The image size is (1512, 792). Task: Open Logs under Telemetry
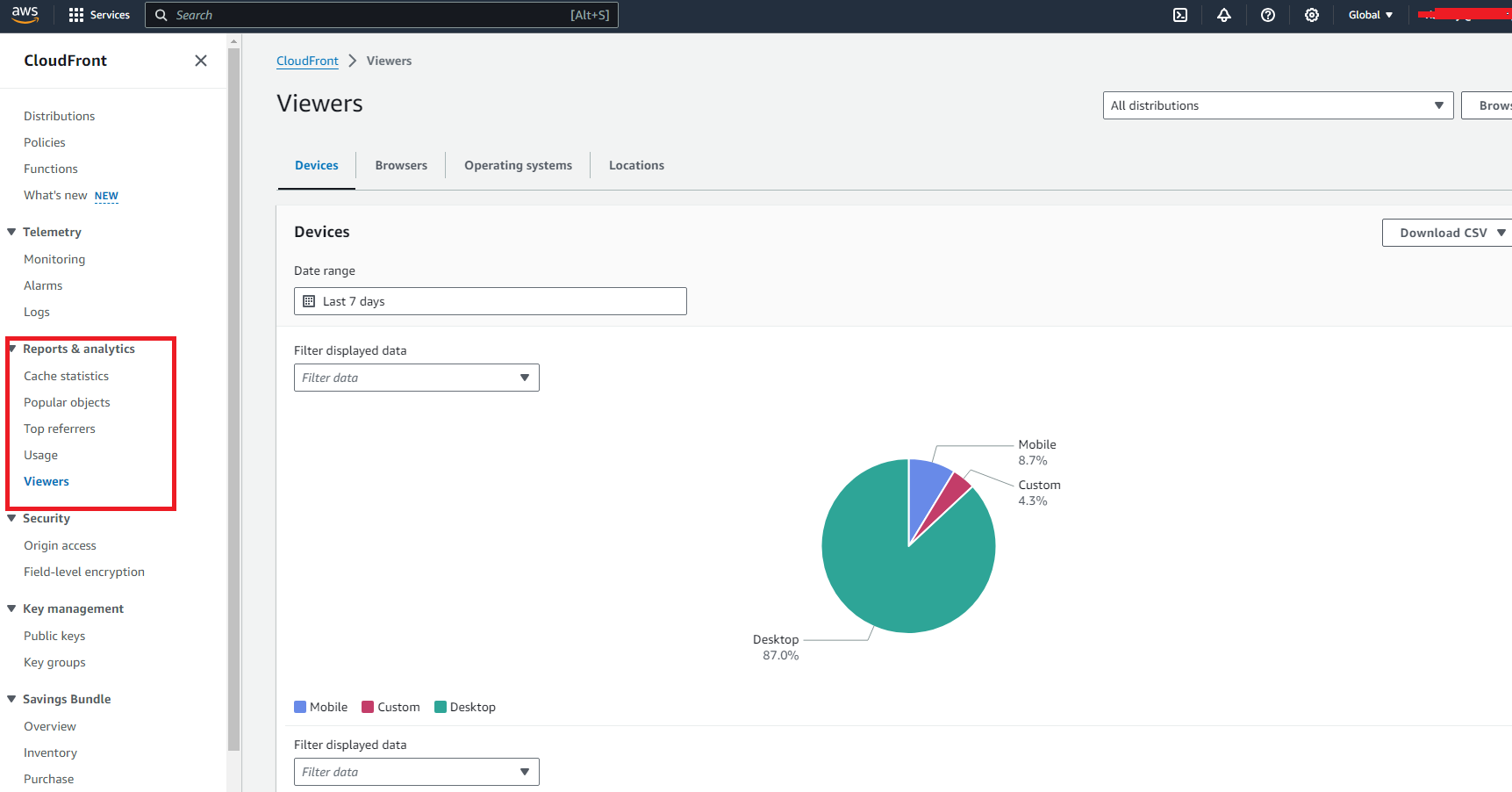tap(37, 312)
